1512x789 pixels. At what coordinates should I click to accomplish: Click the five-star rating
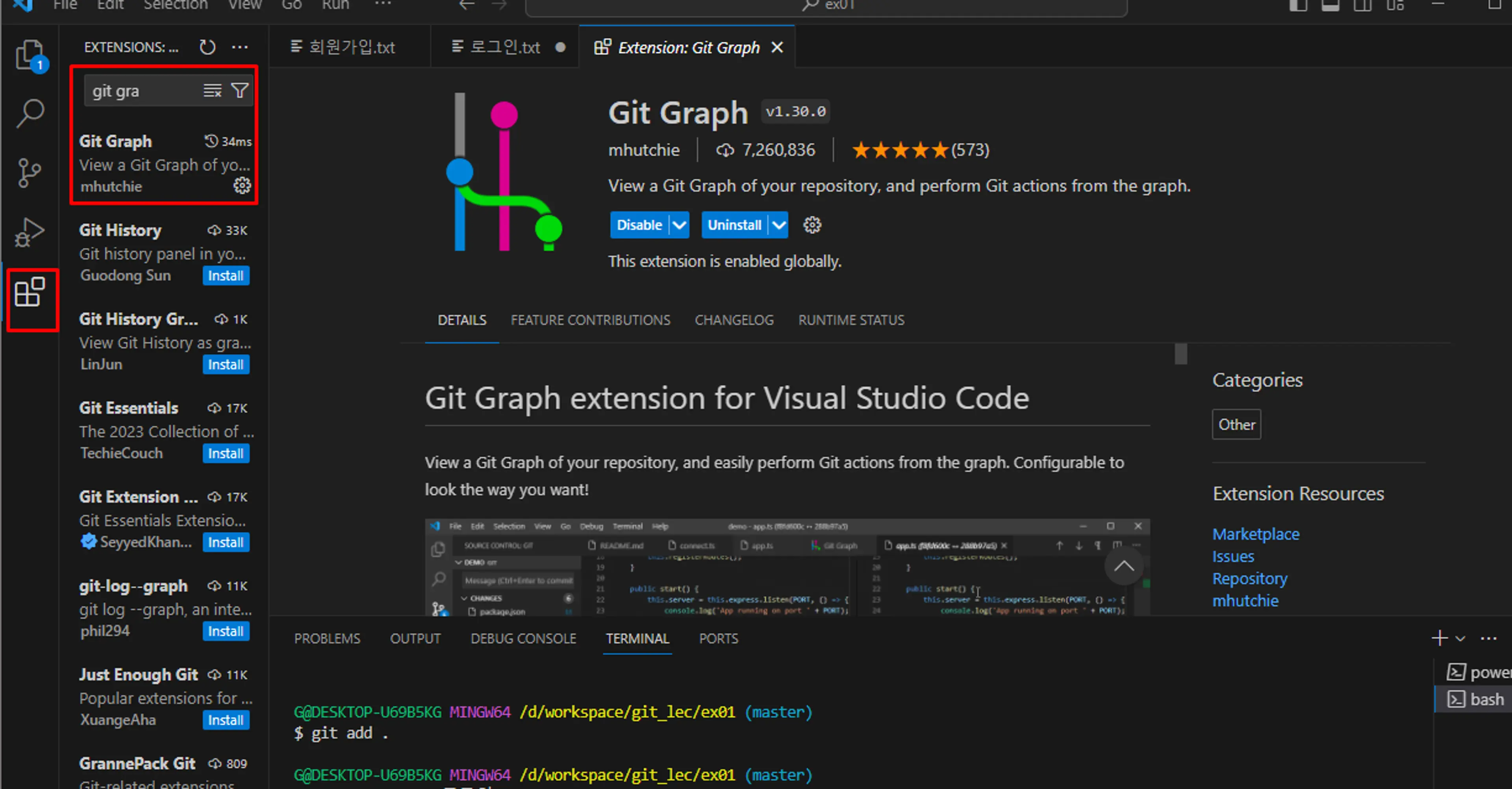pyautogui.click(x=900, y=150)
